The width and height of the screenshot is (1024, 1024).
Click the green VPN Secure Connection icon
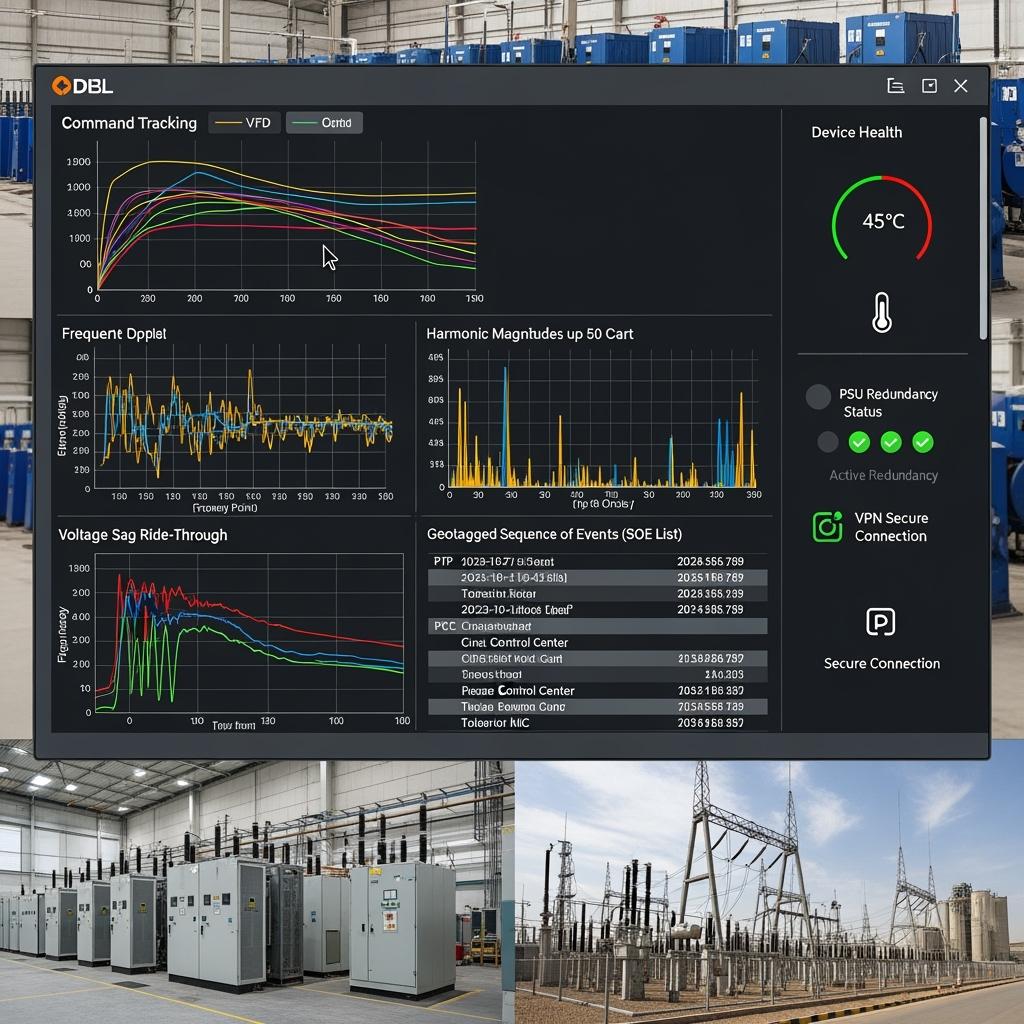tap(827, 527)
